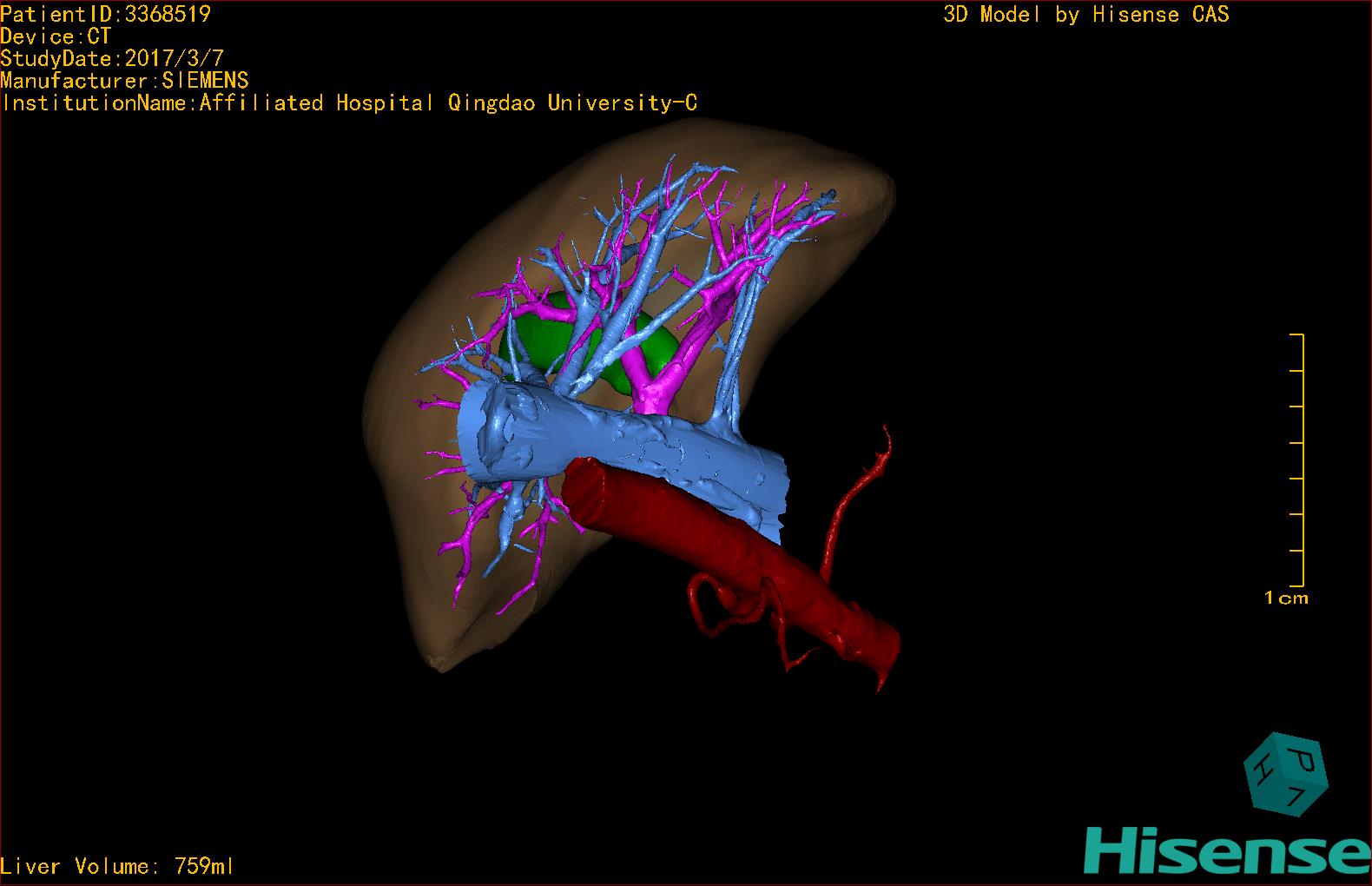Select the "Liver Volume: 759ml" readout
The image size is (1372, 886).
[117, 866]
